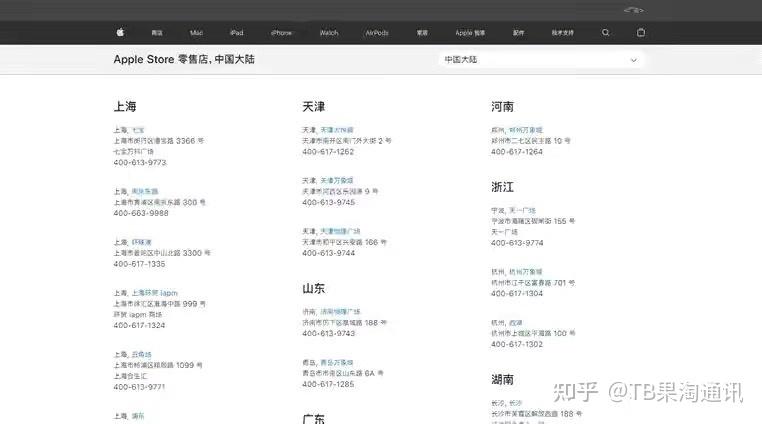Image resolution: width=762 pixels, height=424 pixels.
Task: Open the 天津大悦城 store link
Action: click(x=337, y=130)
